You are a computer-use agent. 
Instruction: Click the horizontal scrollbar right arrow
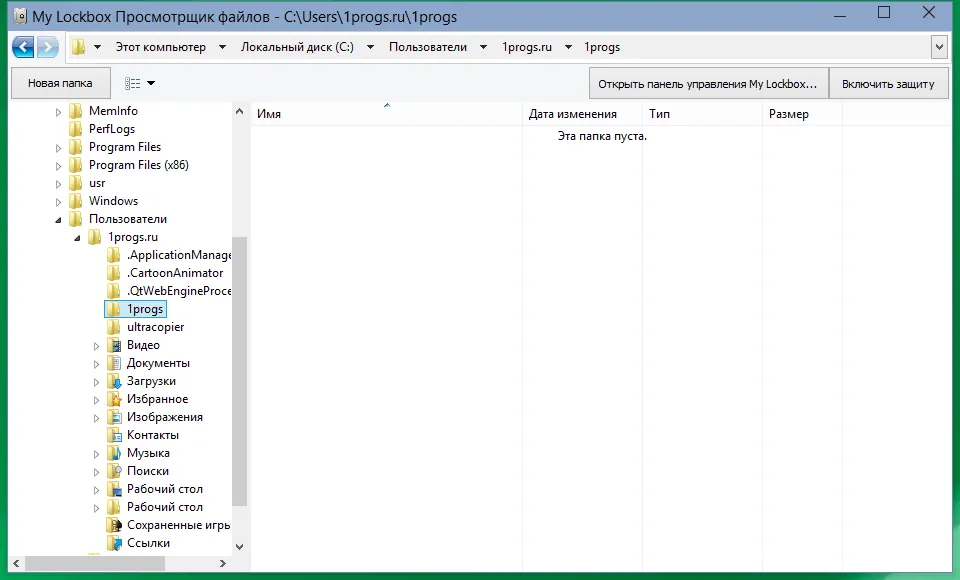223,563
